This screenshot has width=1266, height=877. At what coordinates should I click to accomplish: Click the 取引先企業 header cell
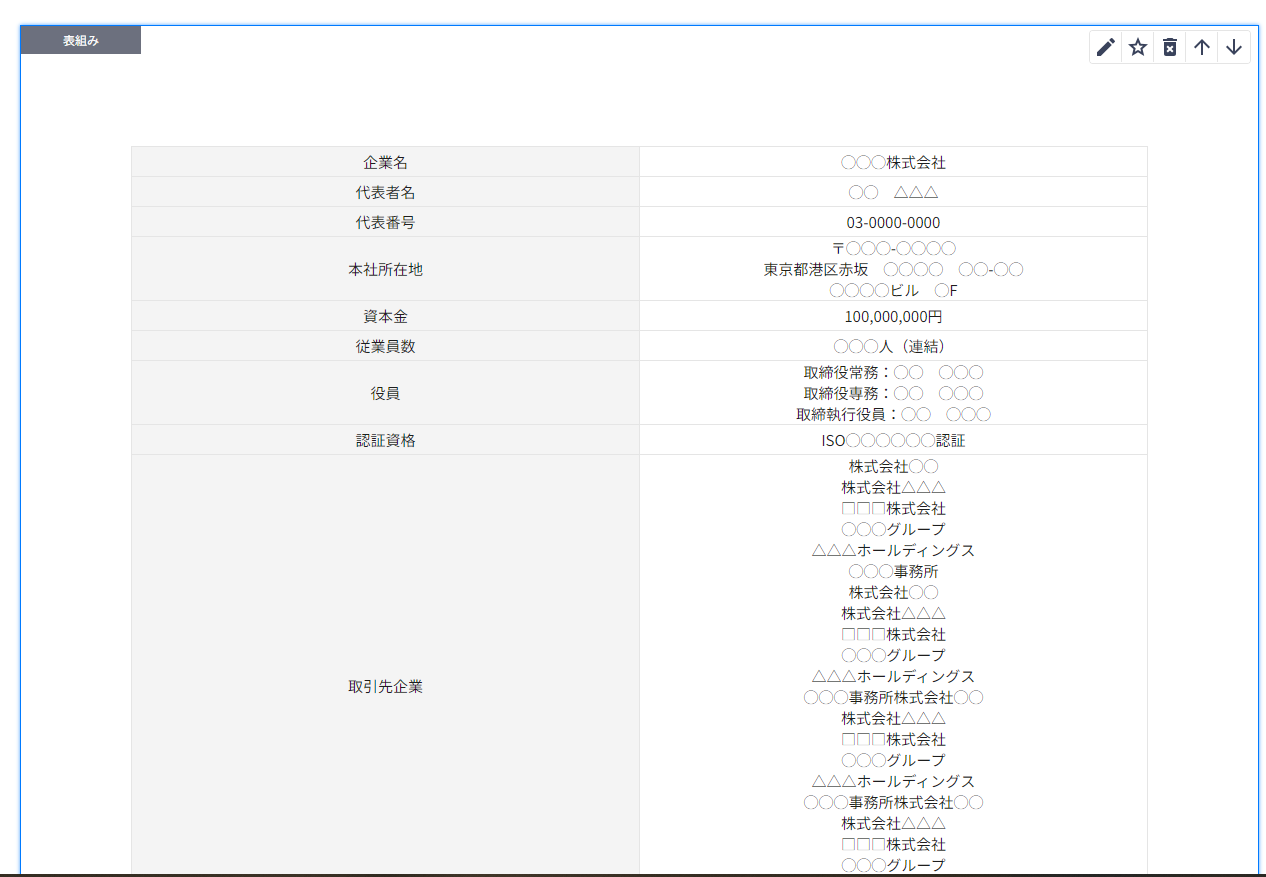(x=385, y=687)
